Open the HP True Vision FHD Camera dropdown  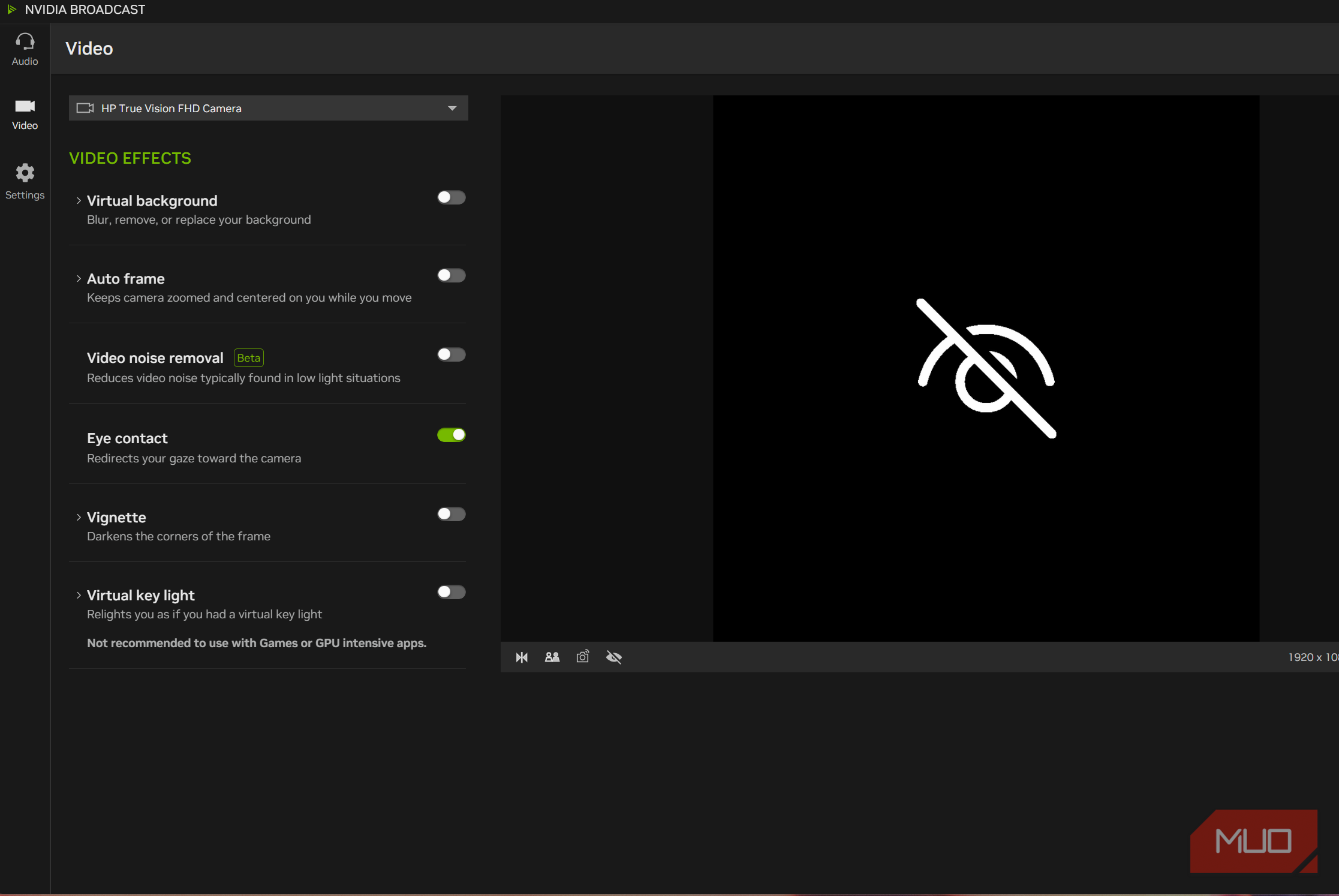(x=268, y=108)
